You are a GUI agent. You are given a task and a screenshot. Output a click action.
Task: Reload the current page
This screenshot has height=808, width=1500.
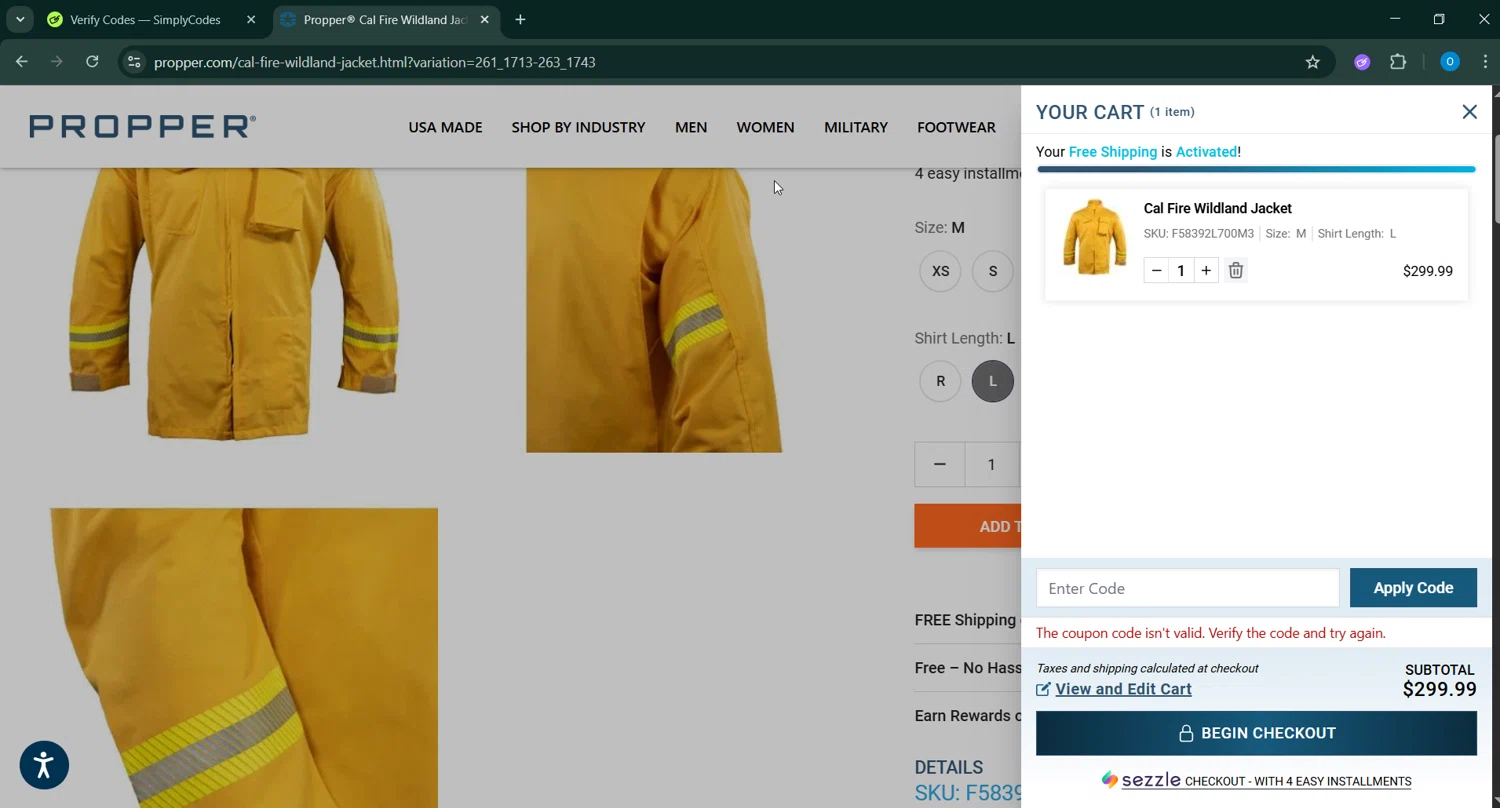(92, 62)
